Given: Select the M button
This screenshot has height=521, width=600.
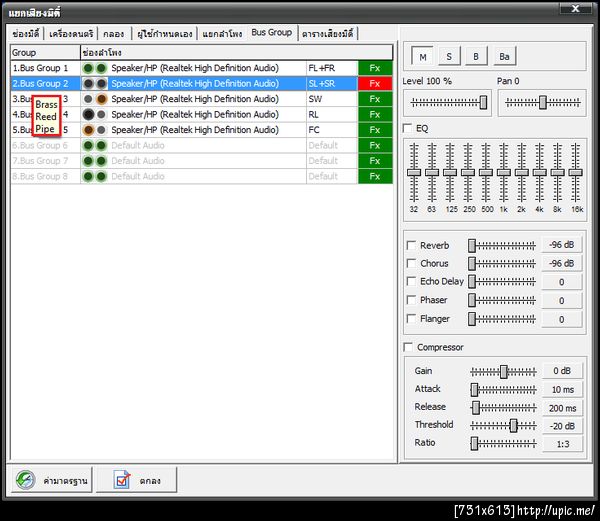Looking at the screenshot, I should coord(422,57).
